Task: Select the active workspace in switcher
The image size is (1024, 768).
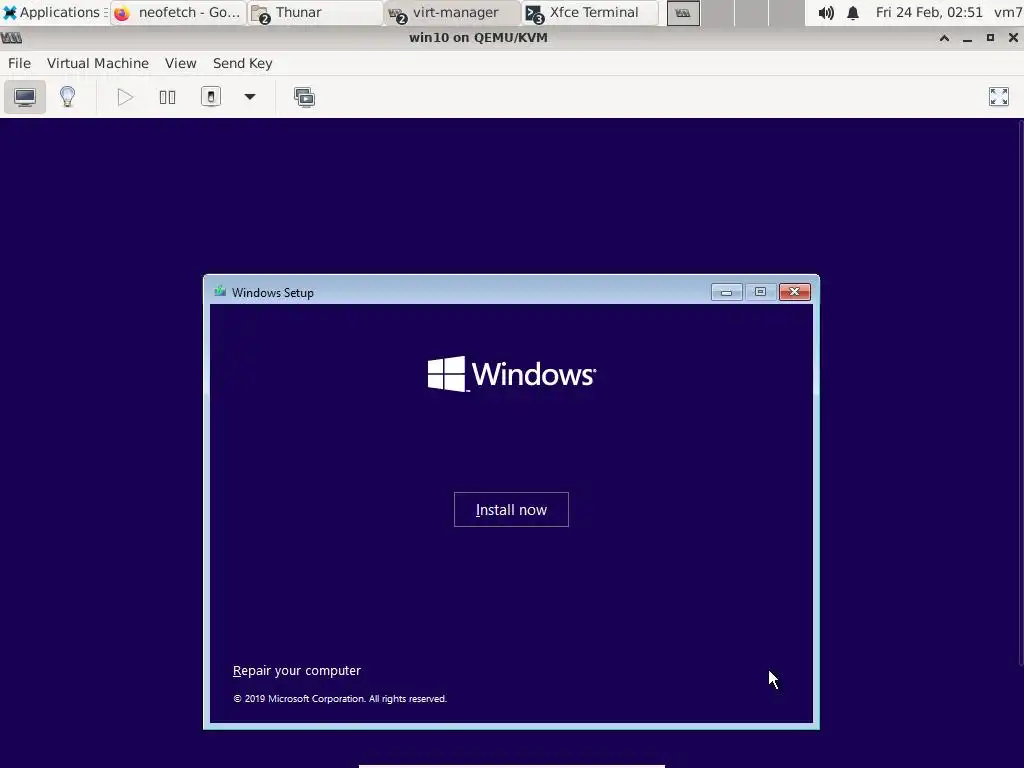Action: pyautogui.click(x=683, y=13)
